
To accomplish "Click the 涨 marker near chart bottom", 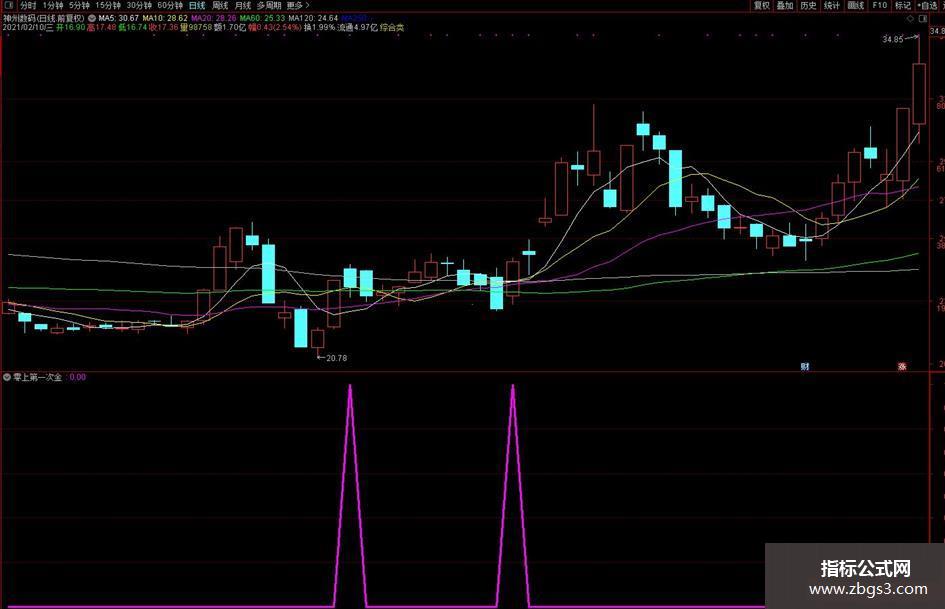I will pyautogui.click(x=902, y=366).
